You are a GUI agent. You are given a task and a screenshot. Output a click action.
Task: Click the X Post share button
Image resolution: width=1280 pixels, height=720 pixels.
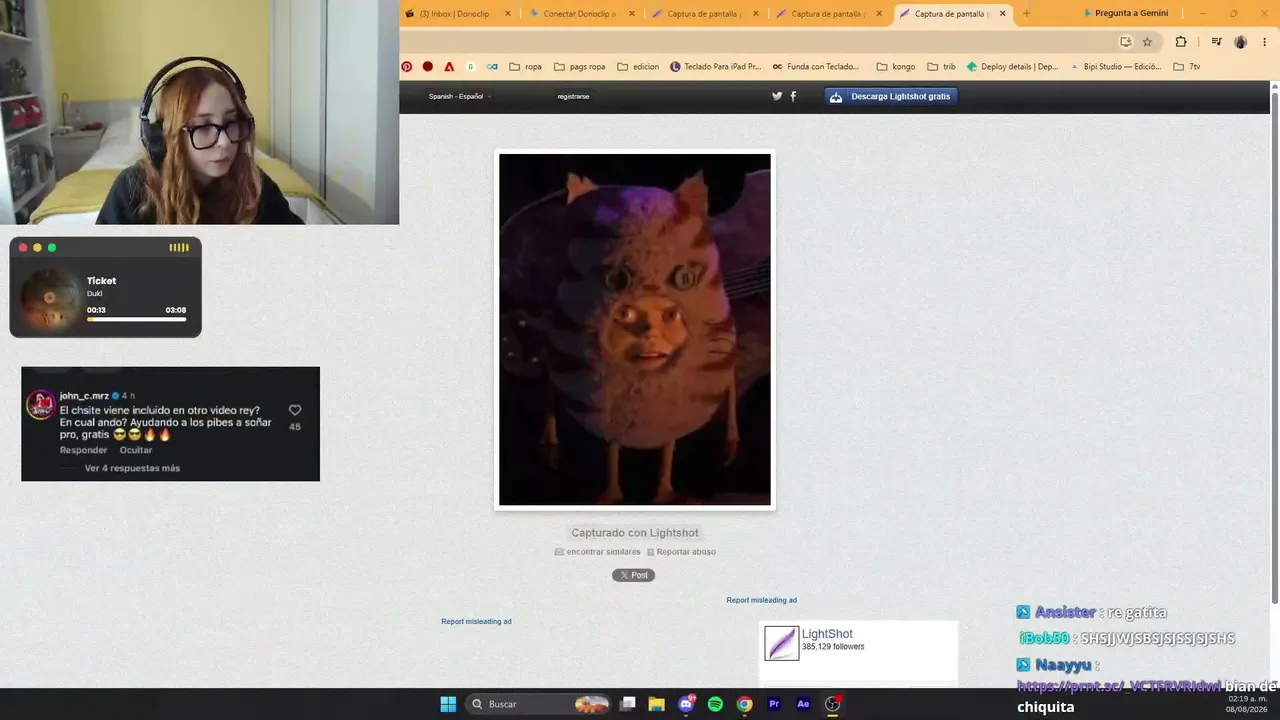tap(633, 575)
